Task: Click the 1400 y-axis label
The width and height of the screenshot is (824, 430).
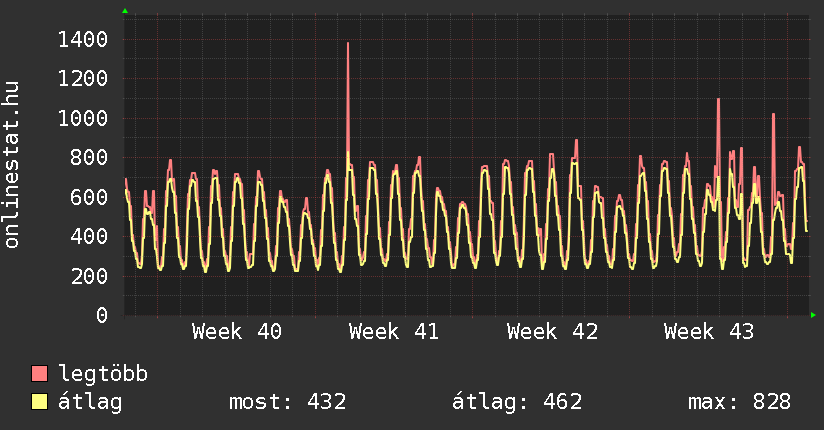Action: click(x=83, y=40)
